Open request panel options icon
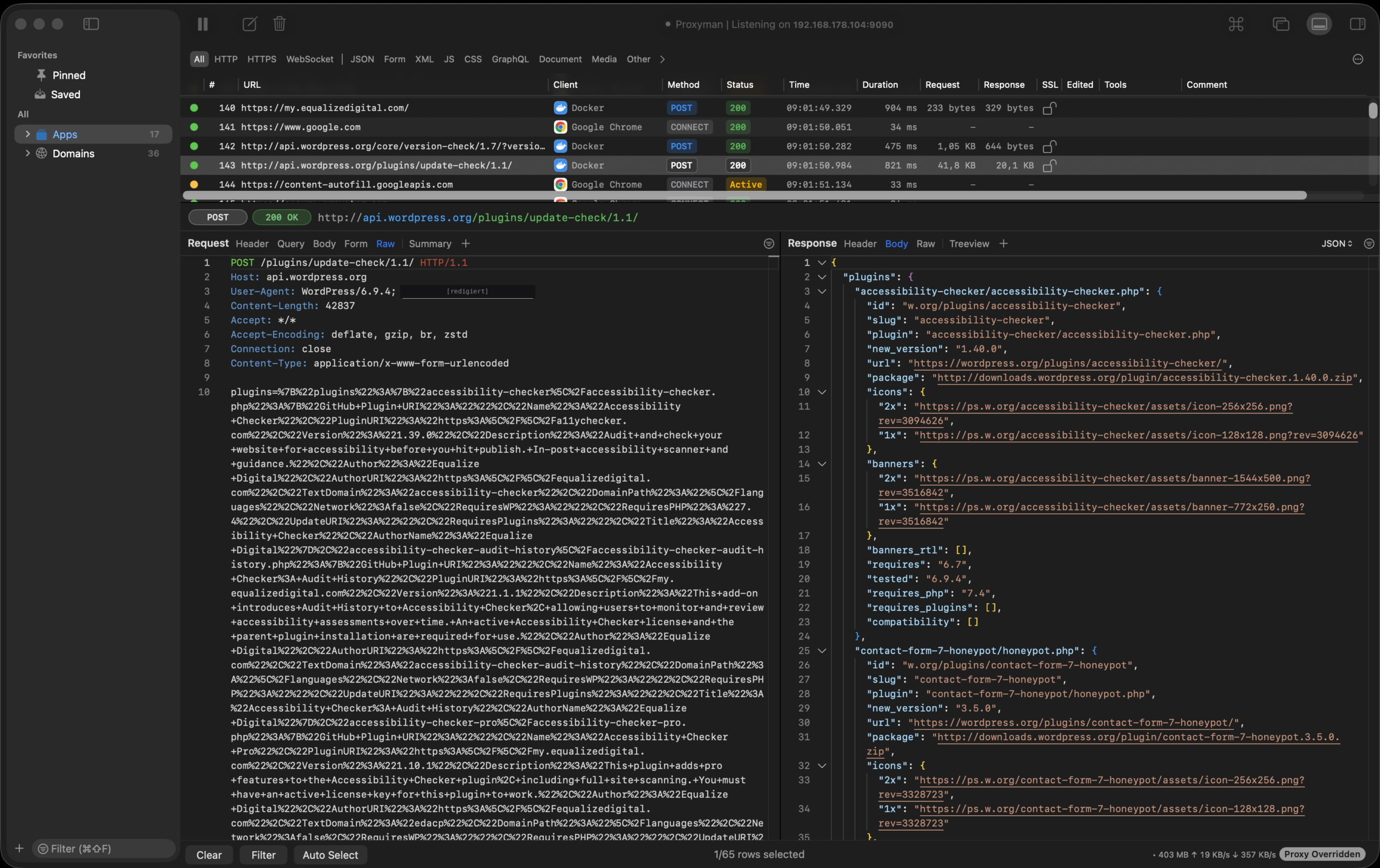 click(x=769, y=244)
